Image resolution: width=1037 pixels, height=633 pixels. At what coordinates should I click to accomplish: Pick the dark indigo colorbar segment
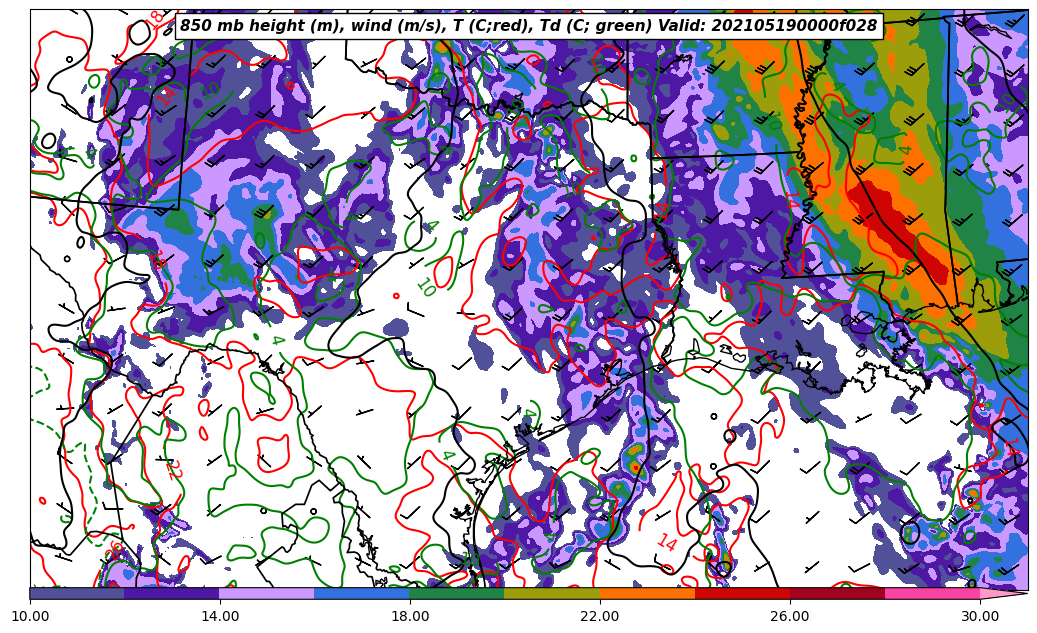click(171, 593)
